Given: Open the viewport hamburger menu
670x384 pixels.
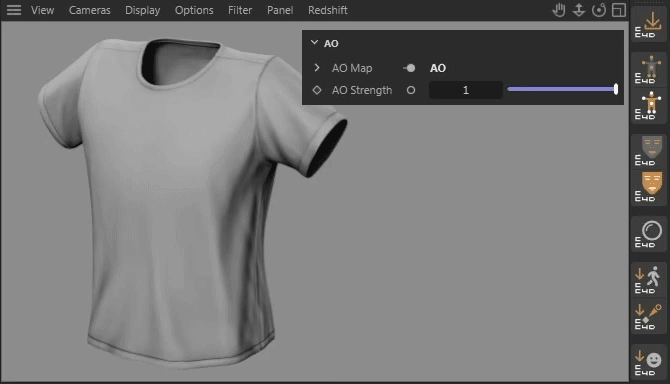Looking at the screenshot, I should click(14, 10).
